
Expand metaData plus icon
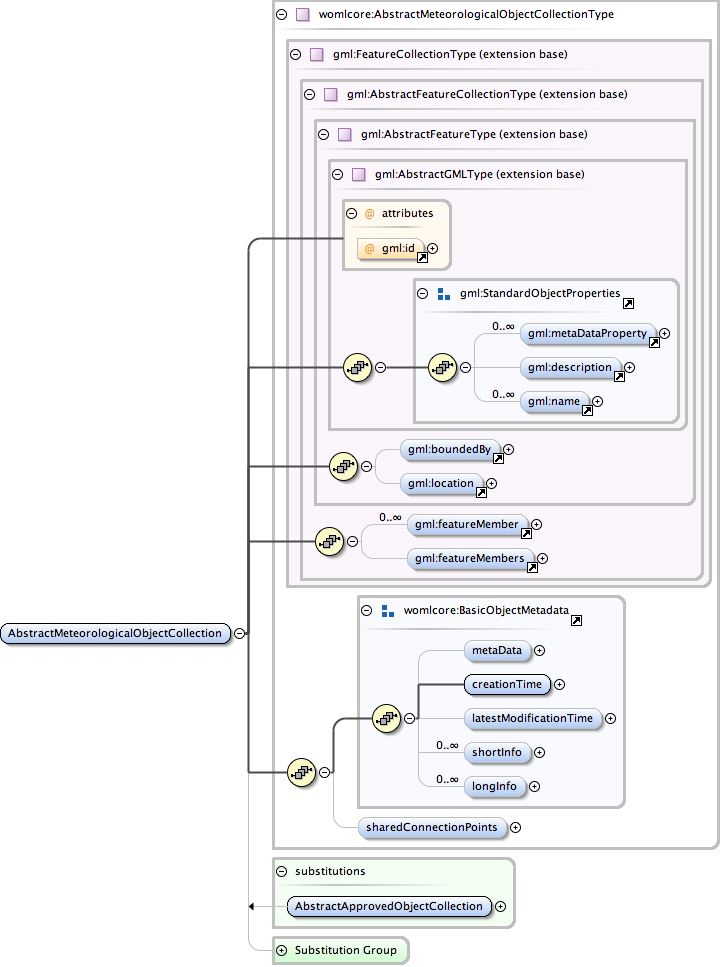coord(539,651)
